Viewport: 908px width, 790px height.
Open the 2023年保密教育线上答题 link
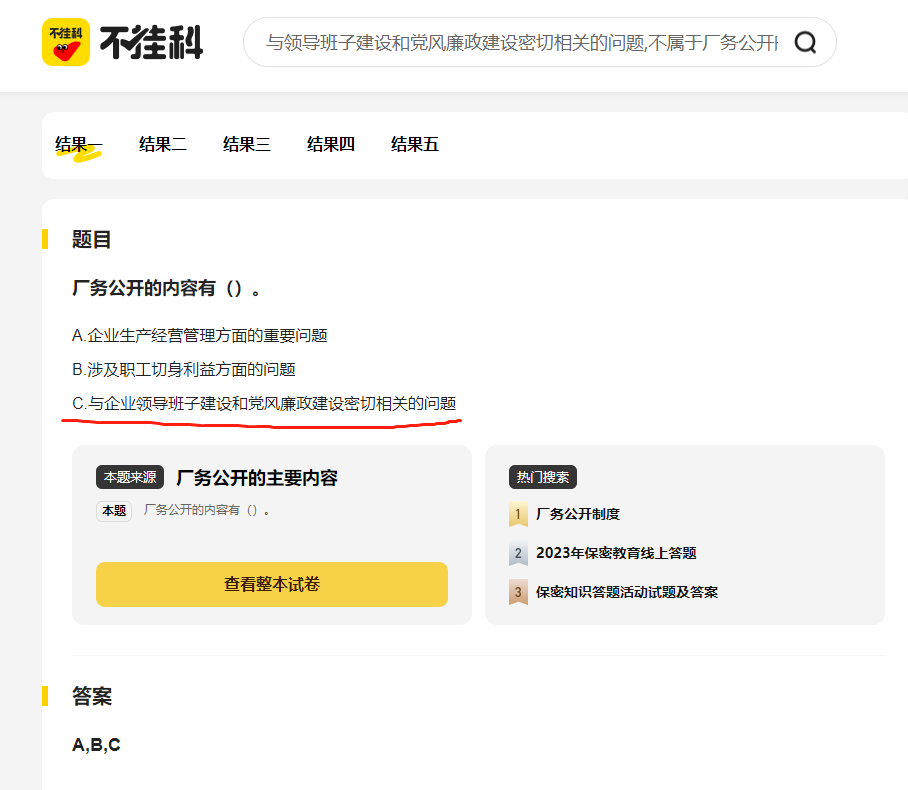point(615,553)
